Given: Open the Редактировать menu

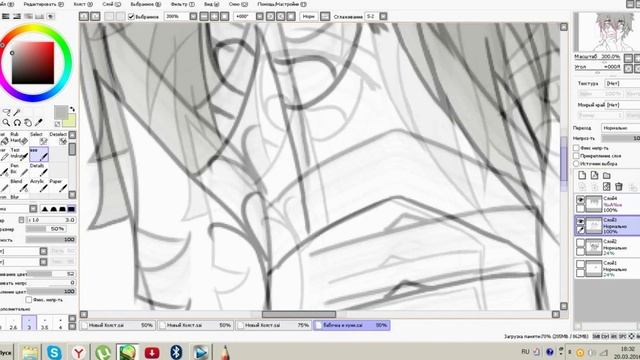Looking at the screenshot, I should [x=43, y=4].
